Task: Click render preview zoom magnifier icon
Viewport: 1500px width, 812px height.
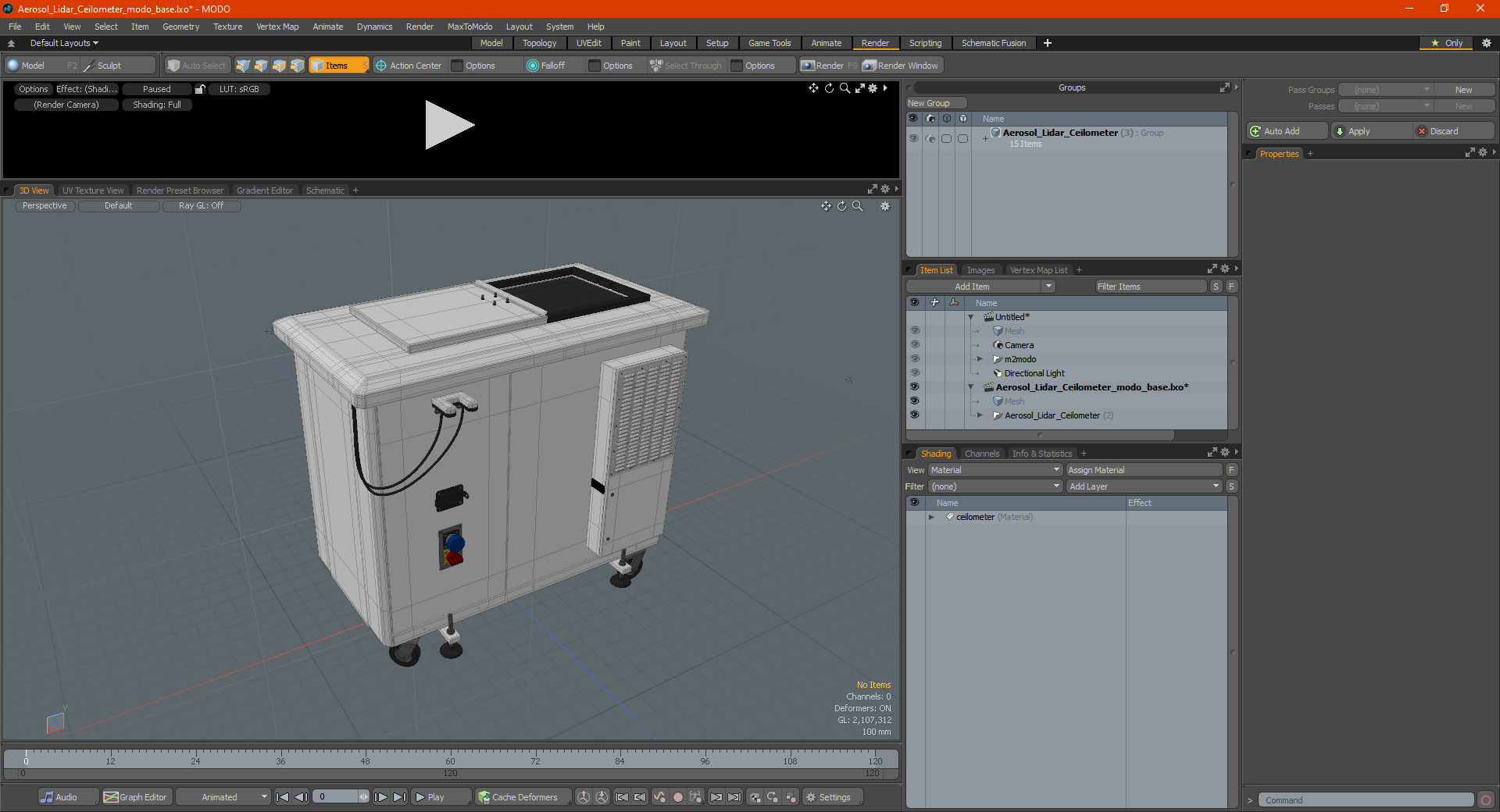Action: click(x=845, y=88)
